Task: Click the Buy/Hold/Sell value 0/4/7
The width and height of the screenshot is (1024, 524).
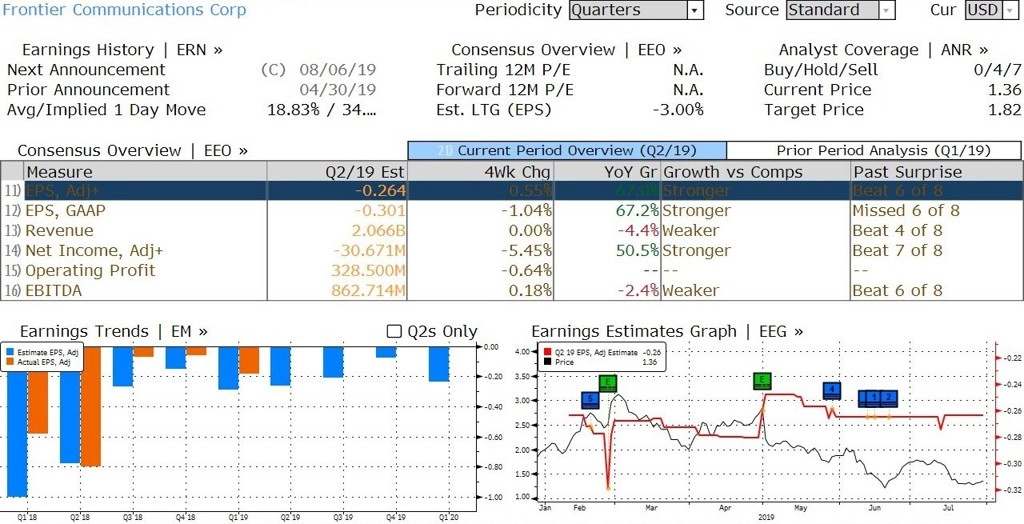Action: tap(997, 70)
